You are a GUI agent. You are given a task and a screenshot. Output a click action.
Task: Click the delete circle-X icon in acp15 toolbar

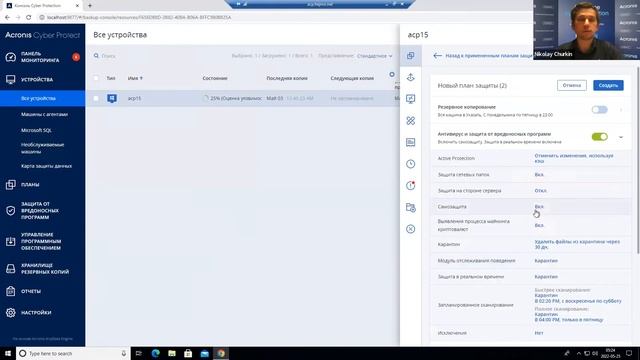pos(411,229)
